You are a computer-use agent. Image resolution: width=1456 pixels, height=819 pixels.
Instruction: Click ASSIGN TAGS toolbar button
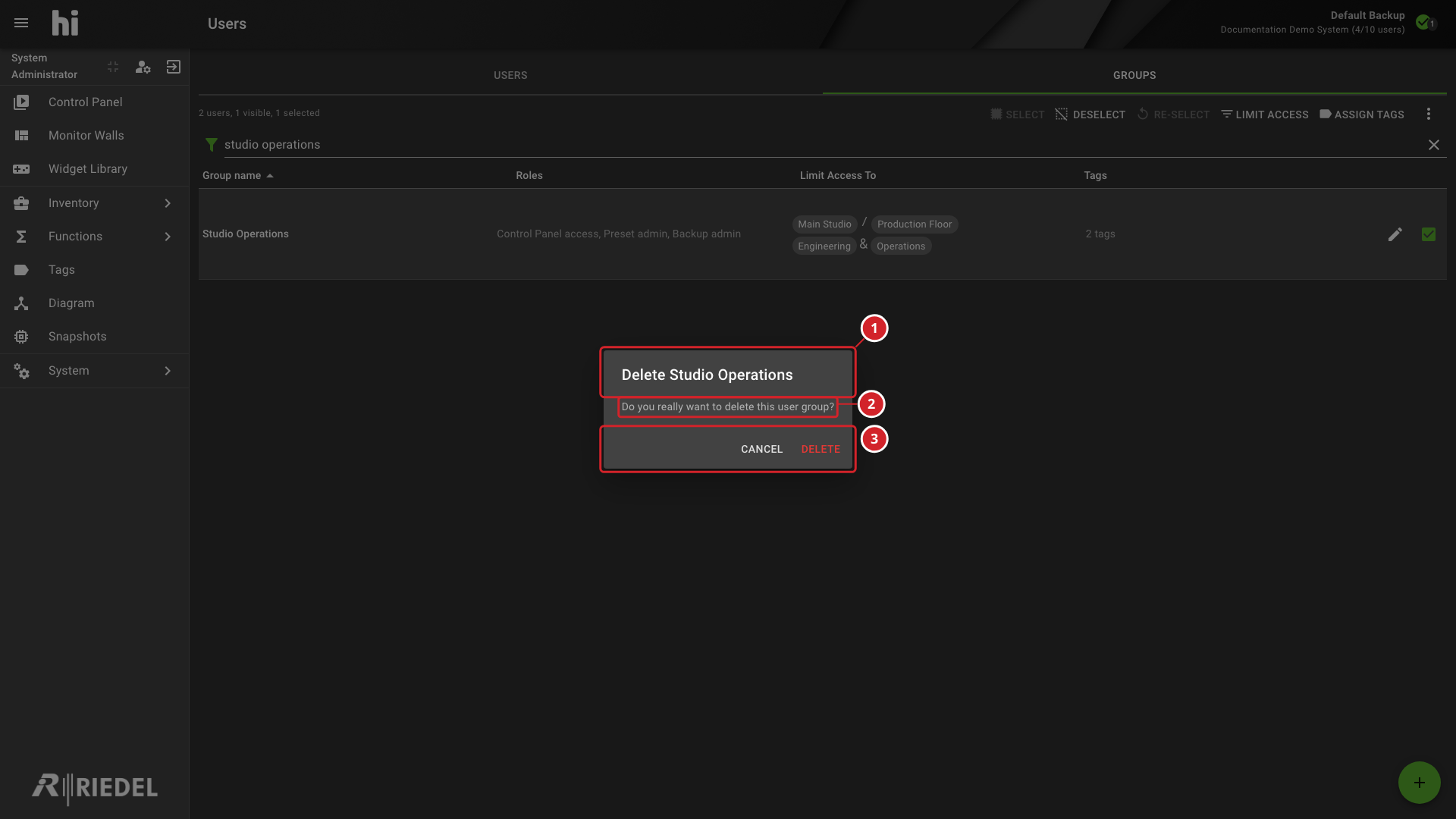(x=1362, y=115)
